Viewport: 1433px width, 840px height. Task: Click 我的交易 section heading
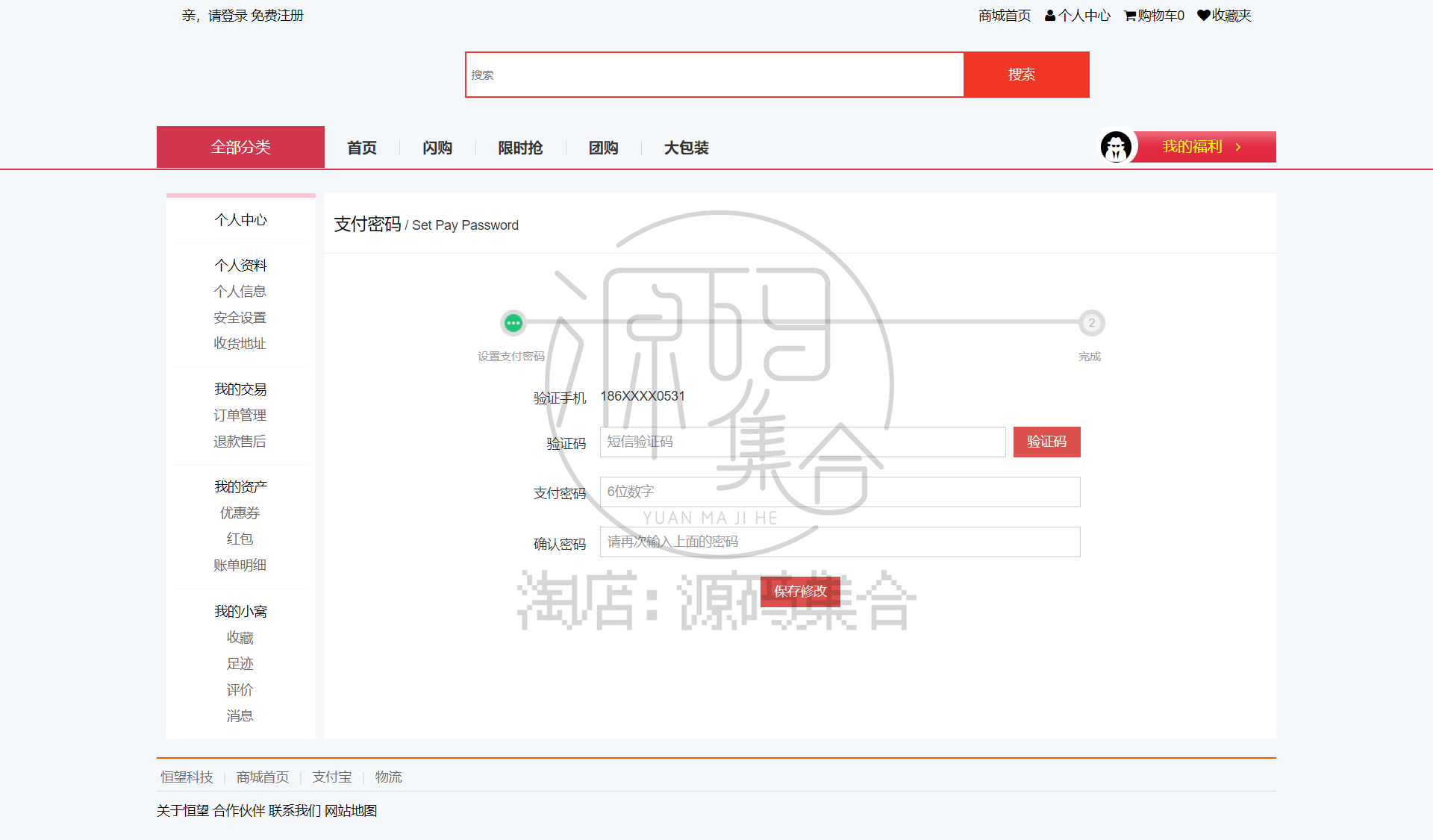(240, 389)
